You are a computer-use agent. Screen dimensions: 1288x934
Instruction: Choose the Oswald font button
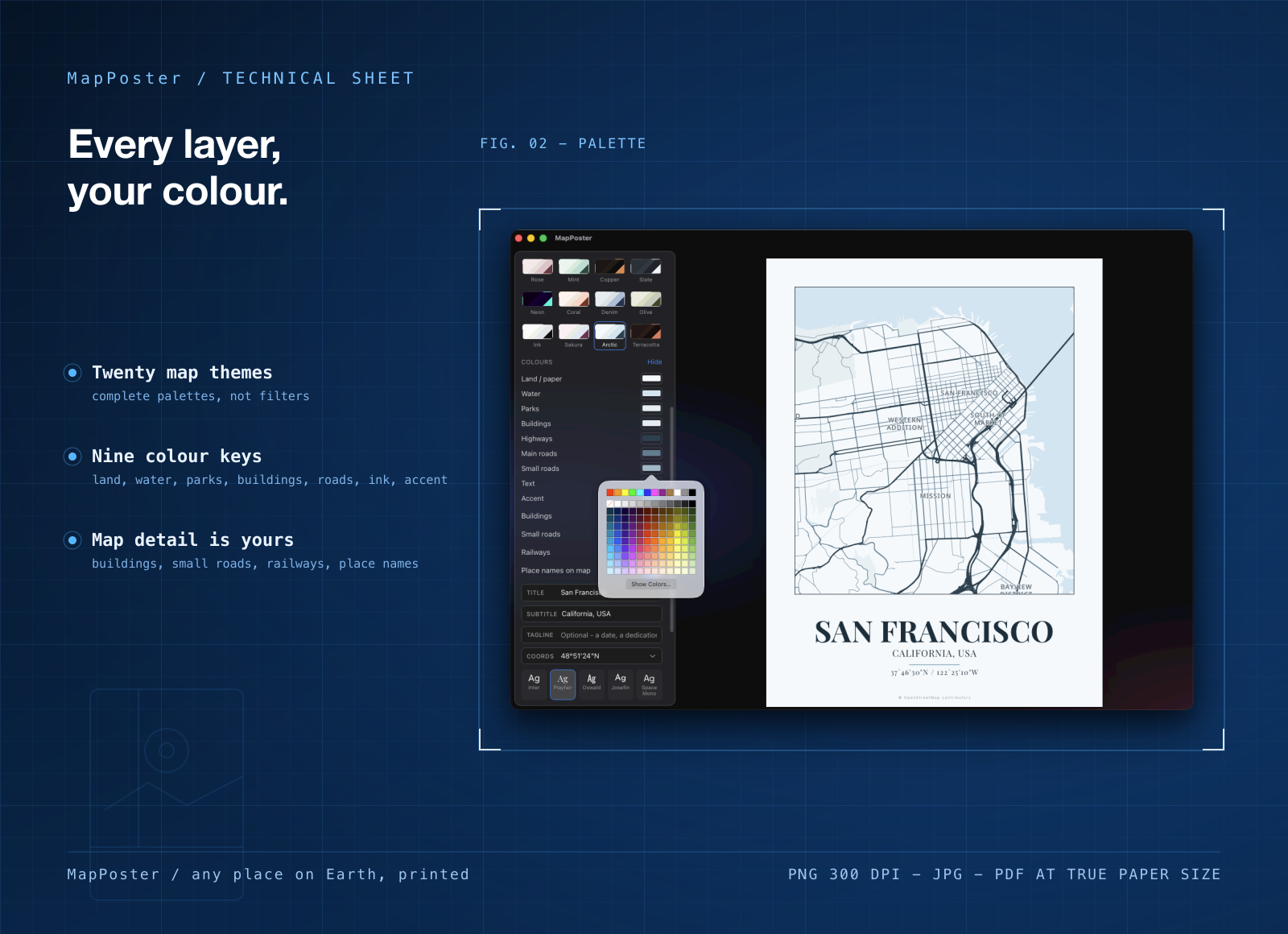(592, 684)
